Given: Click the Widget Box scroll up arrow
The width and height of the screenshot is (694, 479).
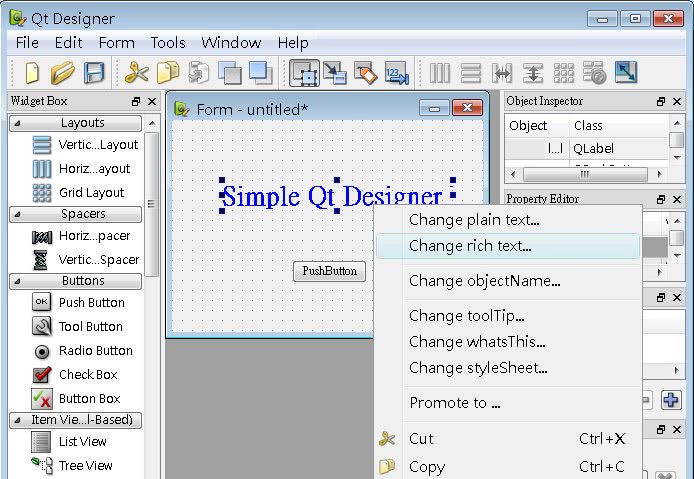Looking at the screenshot, I should [152, 123].
